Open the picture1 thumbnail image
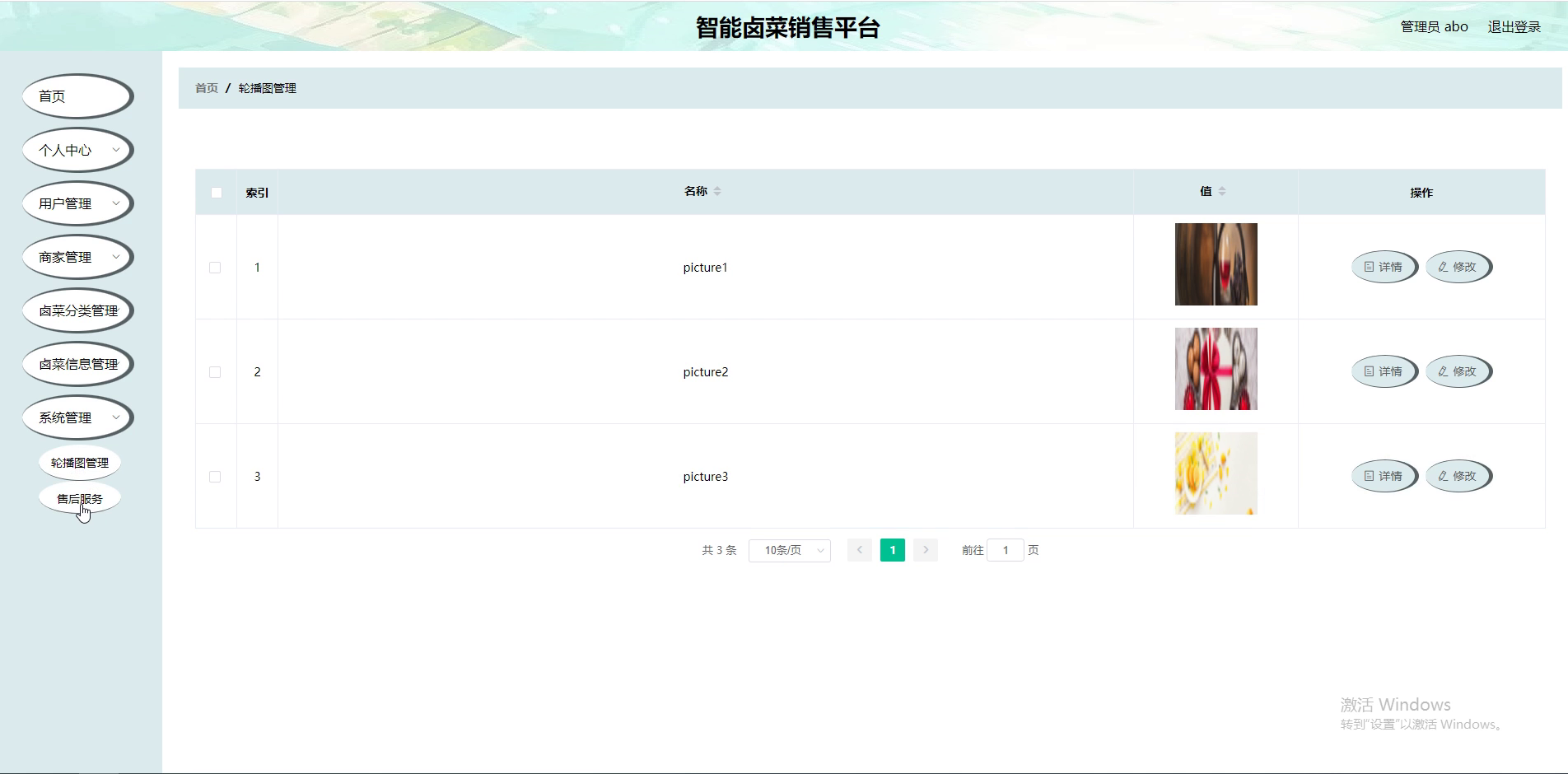 click(1216, 264)
